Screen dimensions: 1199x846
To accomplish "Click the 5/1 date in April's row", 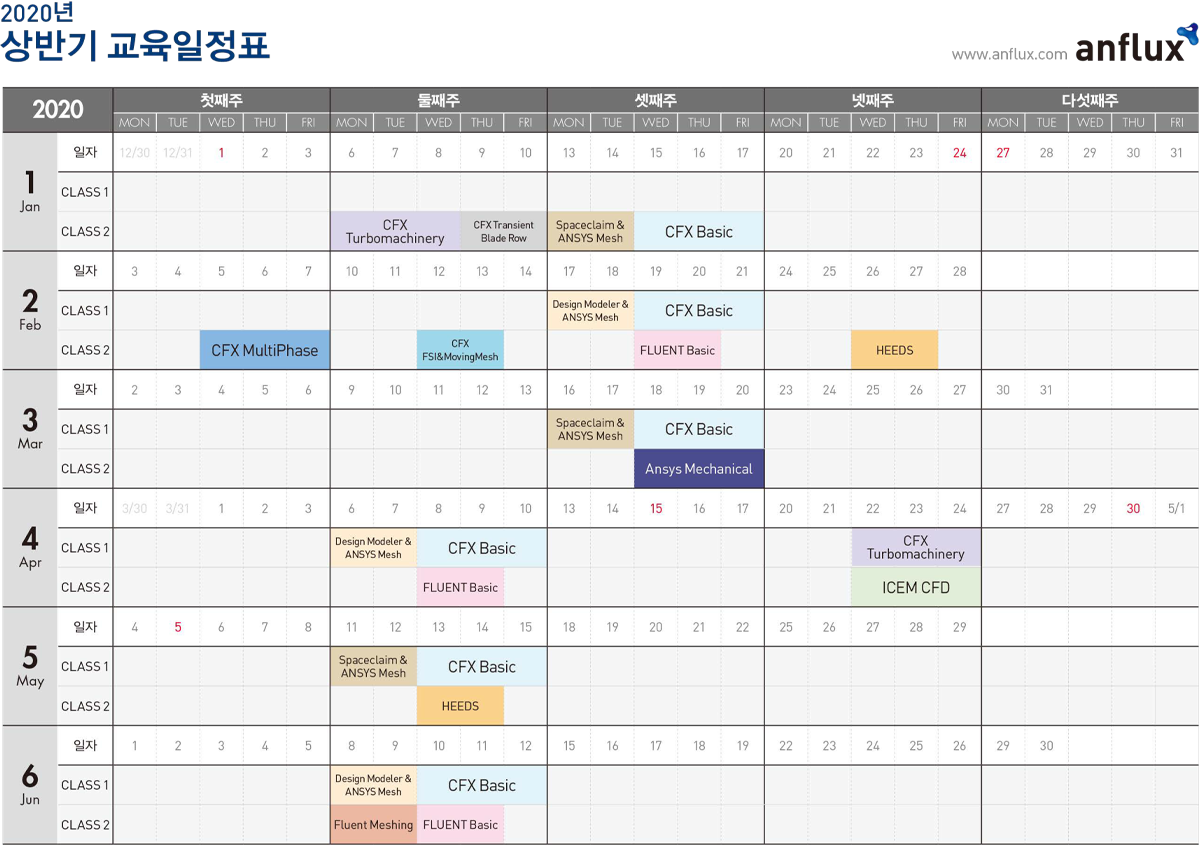I will (x=1176, y=508).
